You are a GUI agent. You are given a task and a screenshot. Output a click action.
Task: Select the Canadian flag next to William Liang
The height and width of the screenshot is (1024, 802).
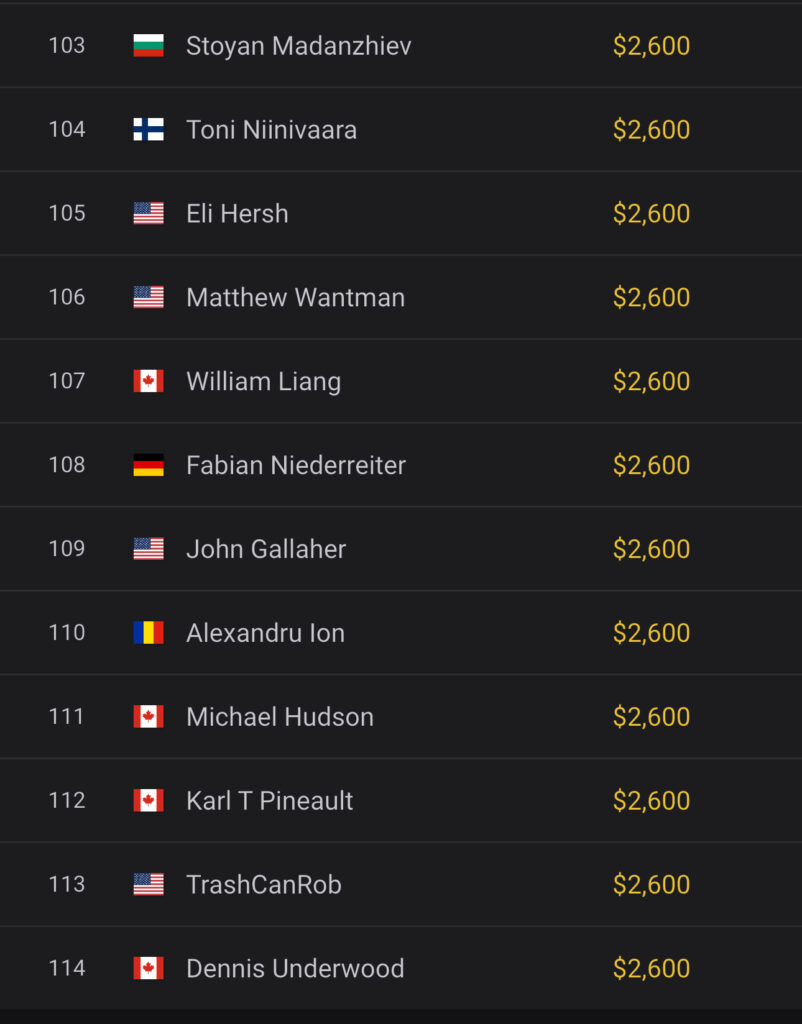click(x=148, y=381)
